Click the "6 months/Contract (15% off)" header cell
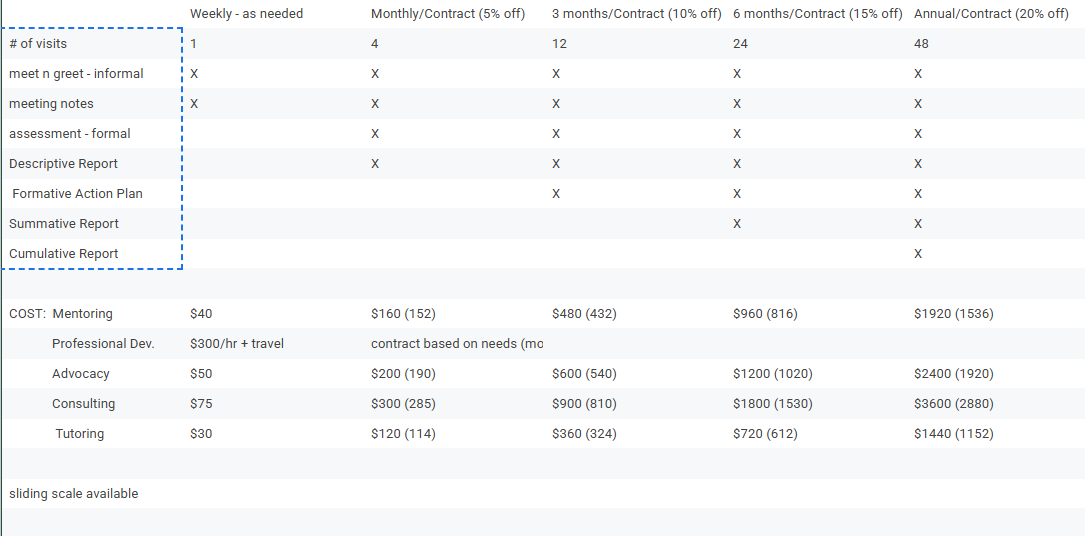Viewport: 1085px width, 536px height. [x=817, y=14]
